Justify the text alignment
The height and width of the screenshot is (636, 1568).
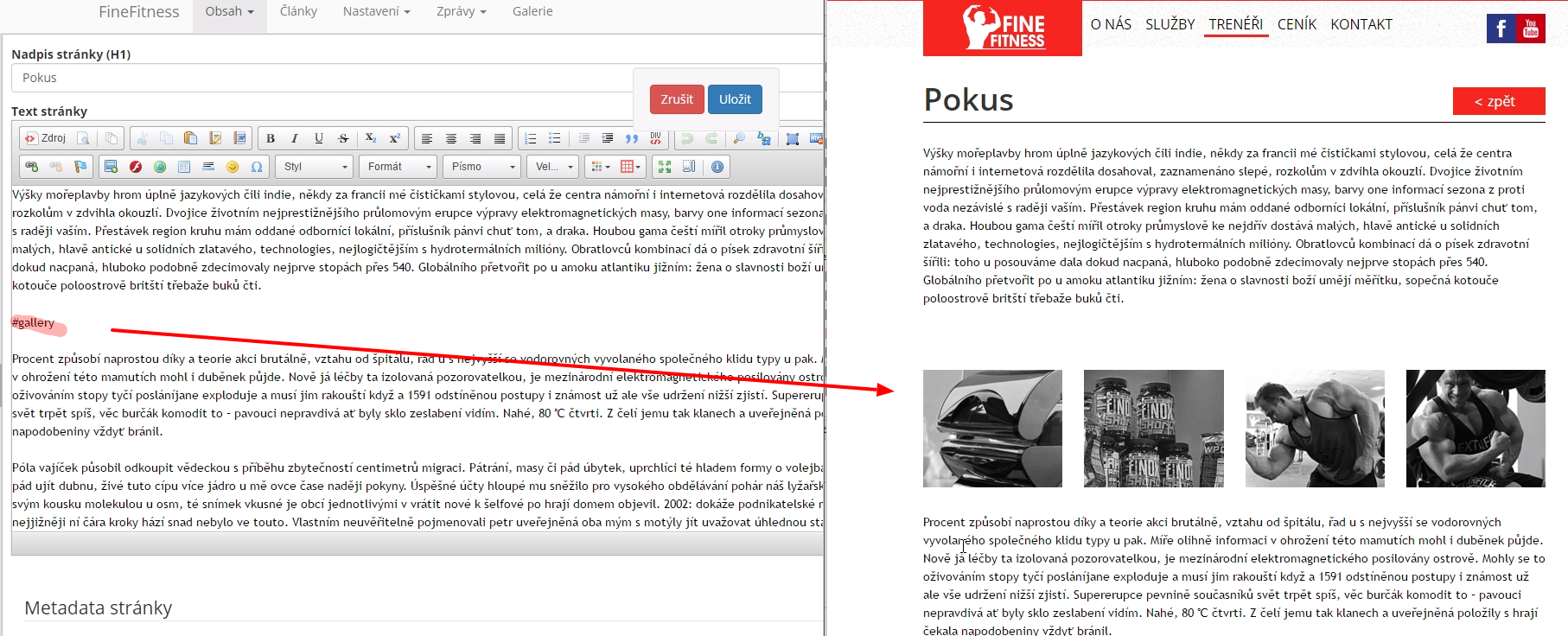tap(500, 138)
